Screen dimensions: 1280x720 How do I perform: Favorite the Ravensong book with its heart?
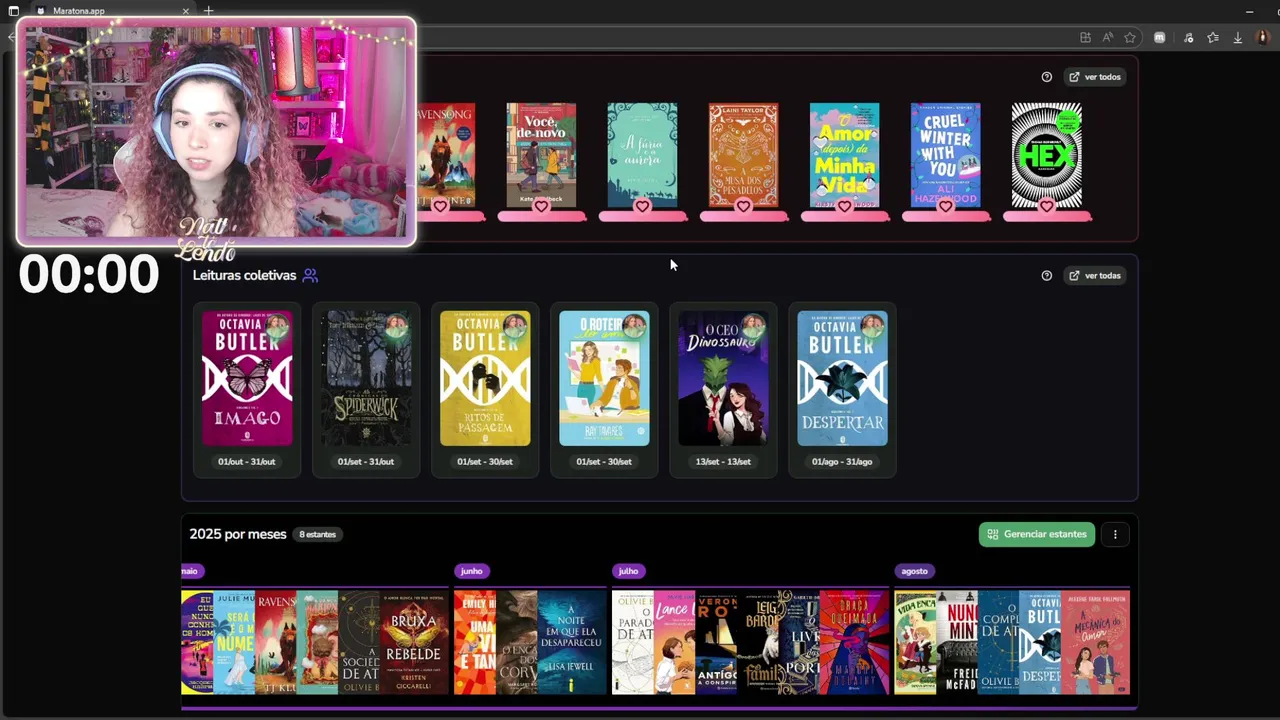(x=440, y=206)
